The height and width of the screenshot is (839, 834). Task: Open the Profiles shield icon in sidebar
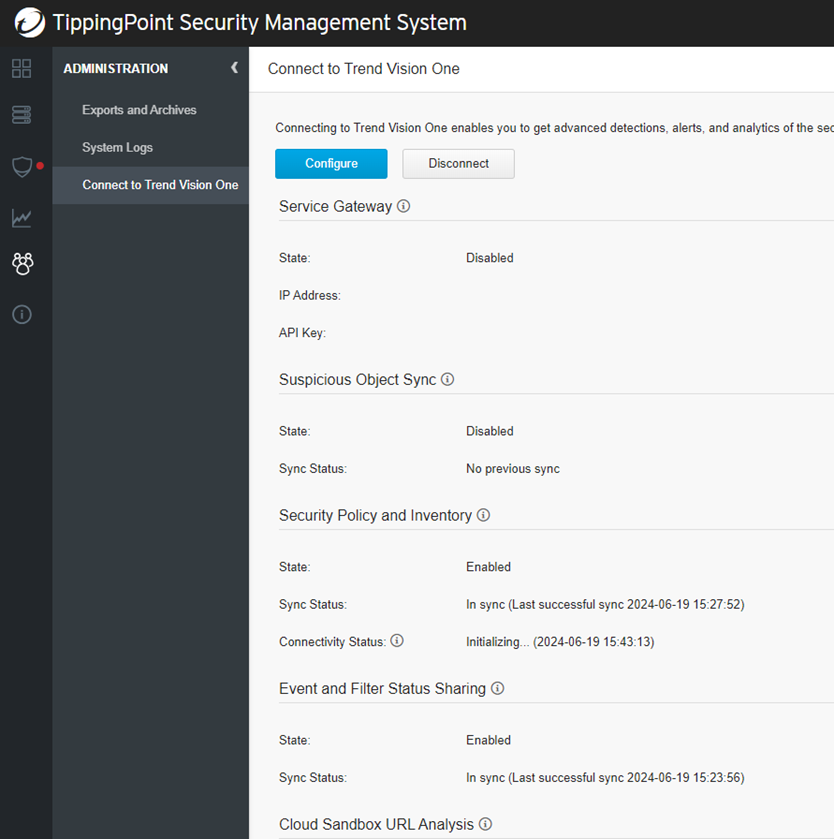pyautogui.click(x=21, y=166)
